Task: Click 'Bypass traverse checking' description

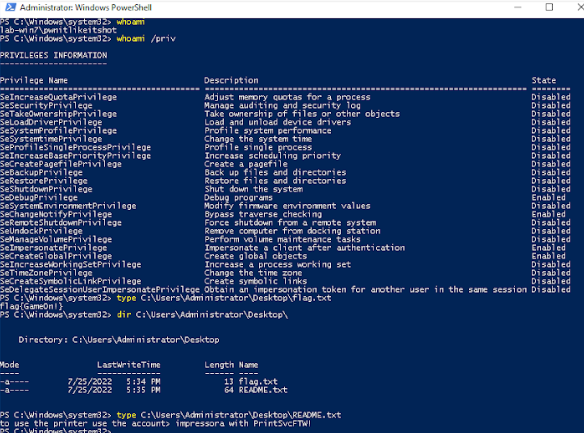Action: tap(263, 214)
